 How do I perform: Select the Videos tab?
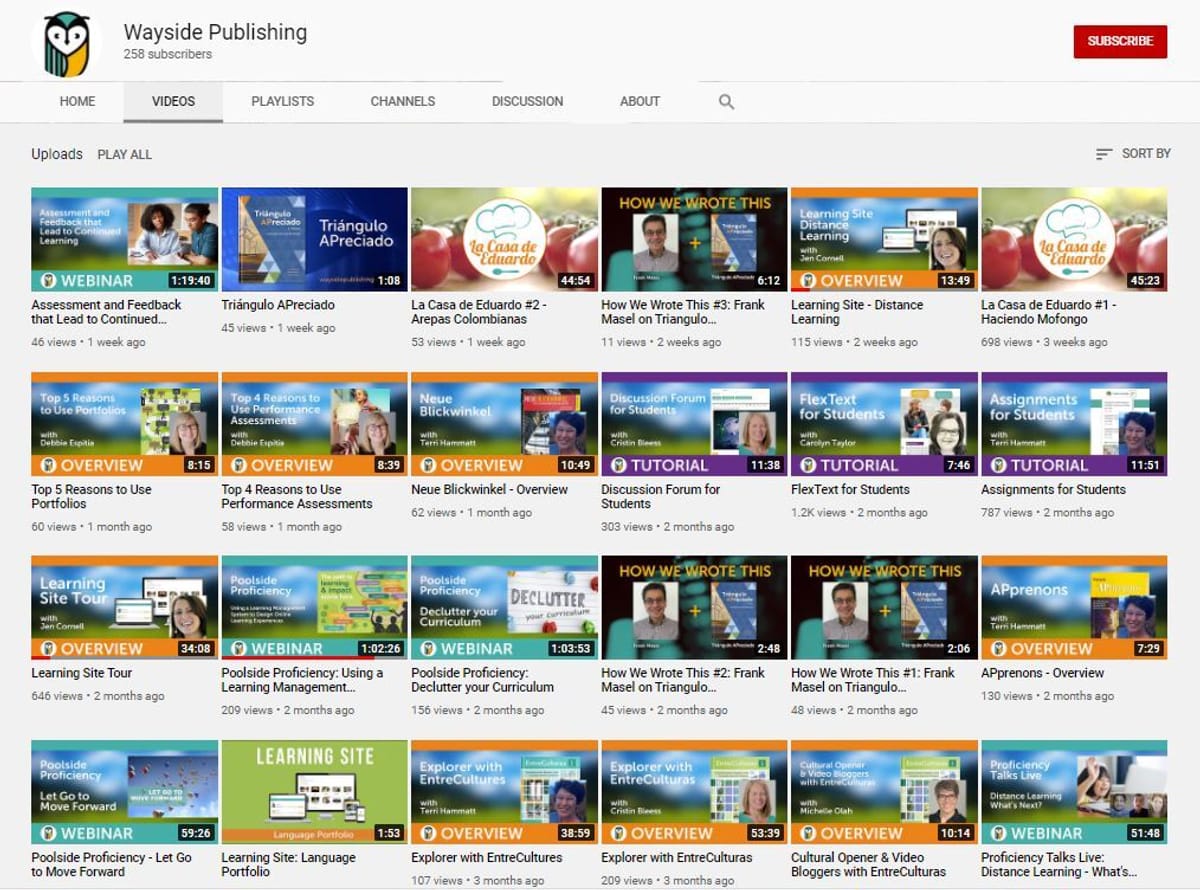173,101
